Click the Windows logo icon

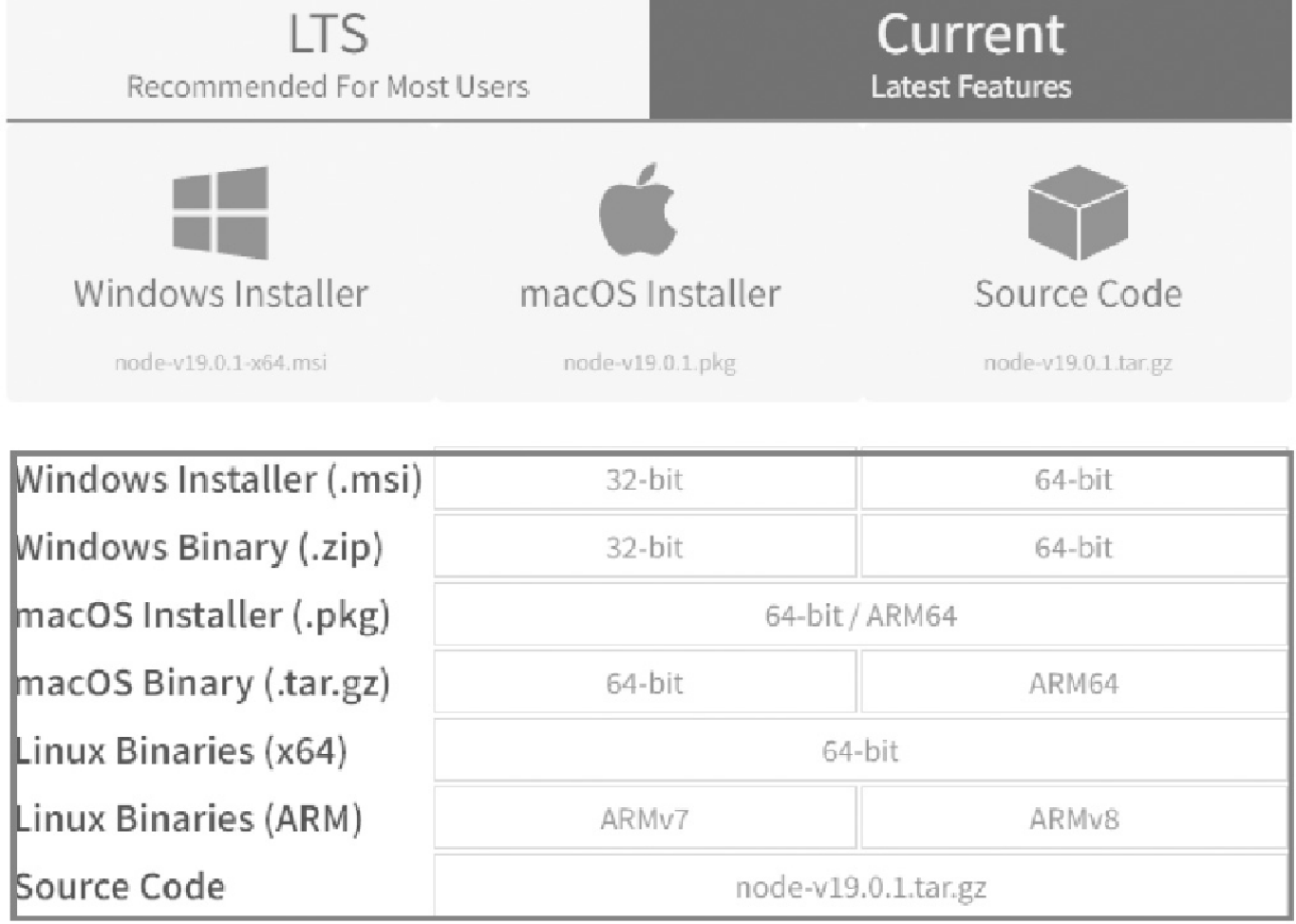coord(220,213)
